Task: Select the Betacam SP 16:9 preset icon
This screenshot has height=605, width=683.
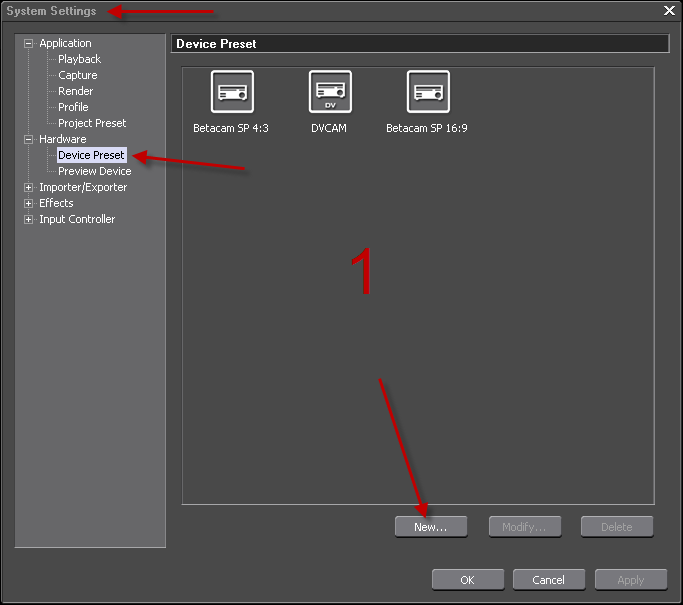Action: tap(428, 91)
